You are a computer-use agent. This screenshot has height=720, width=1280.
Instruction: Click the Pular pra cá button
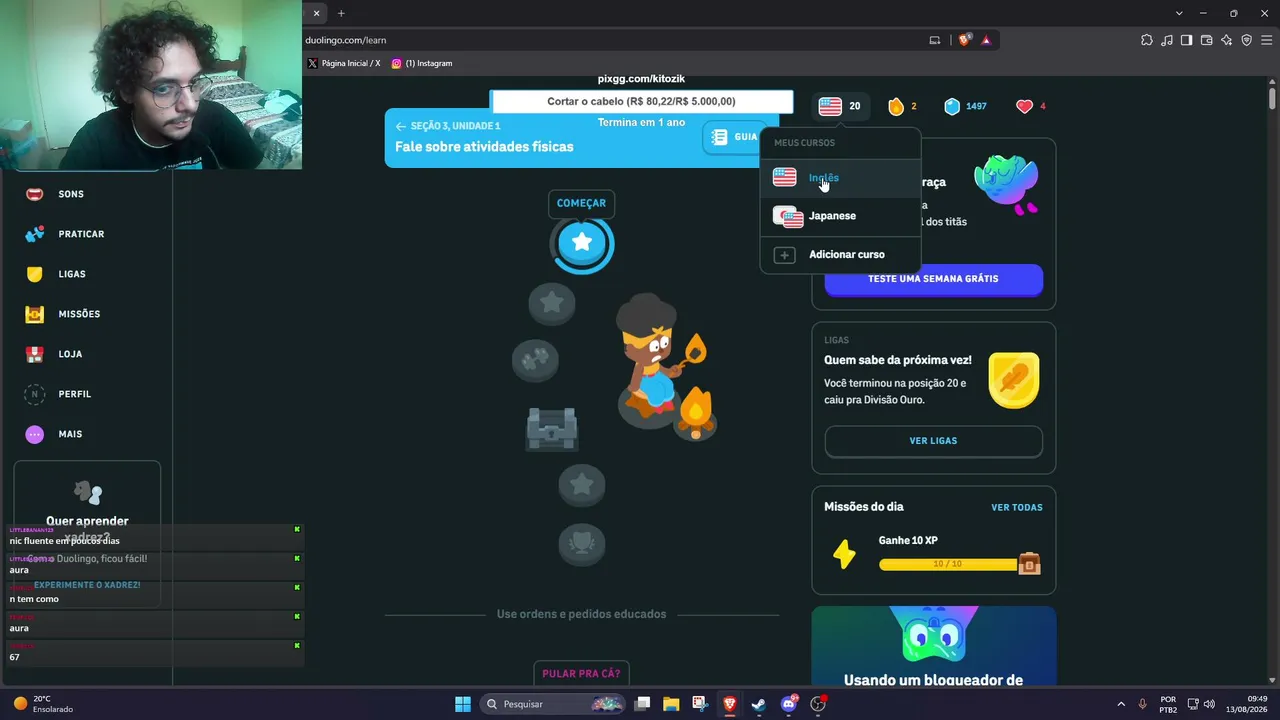[581, 674]
